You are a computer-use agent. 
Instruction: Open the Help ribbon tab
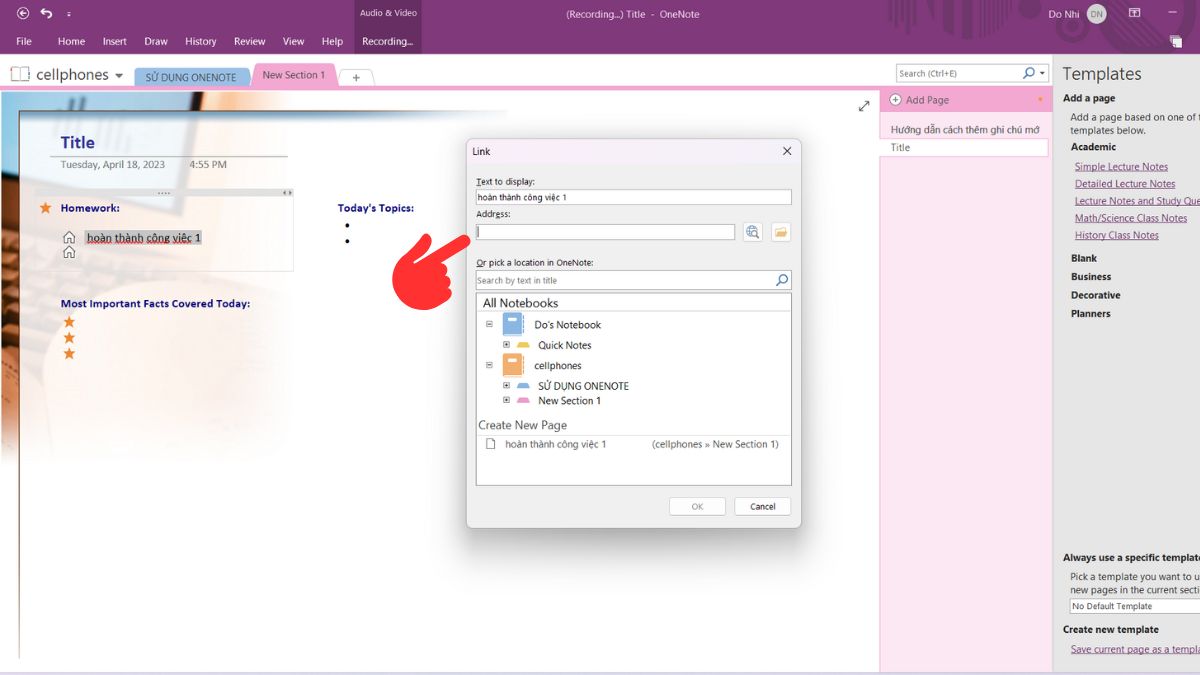coord(332,42)
